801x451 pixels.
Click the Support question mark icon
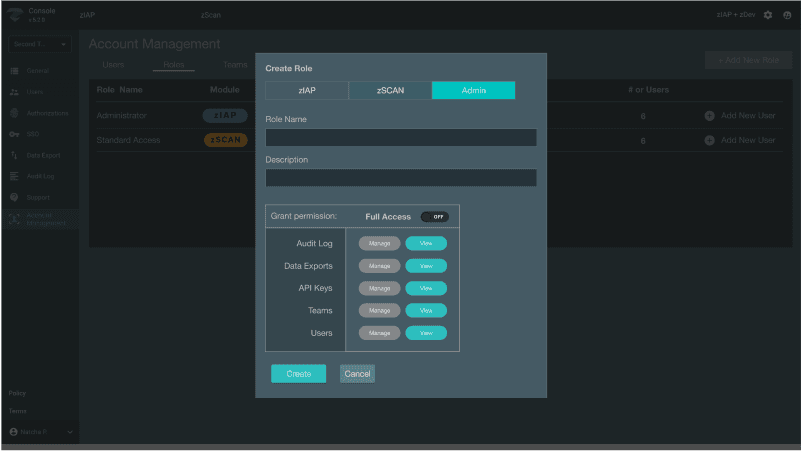14,197
